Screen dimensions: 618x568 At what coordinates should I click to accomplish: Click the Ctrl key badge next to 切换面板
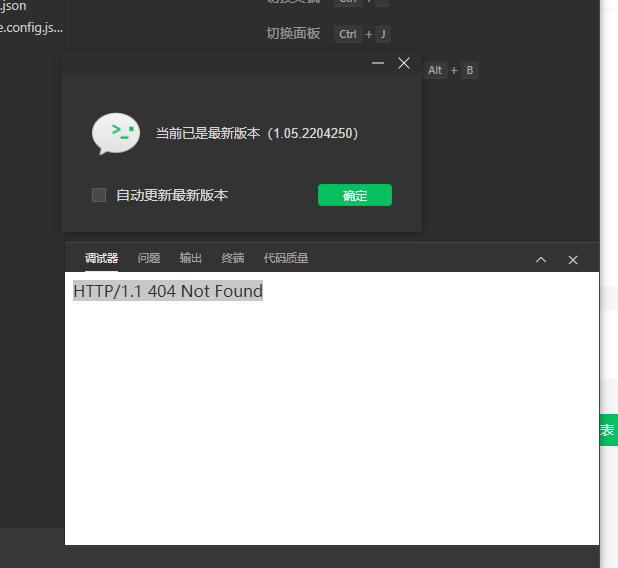pos(348,34)
